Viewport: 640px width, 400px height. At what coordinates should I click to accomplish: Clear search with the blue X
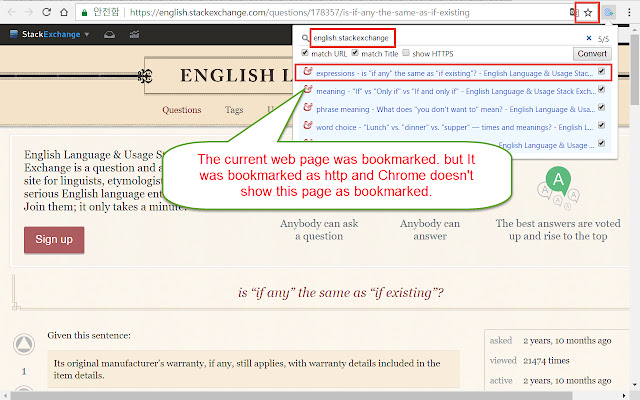pos(589,38)
